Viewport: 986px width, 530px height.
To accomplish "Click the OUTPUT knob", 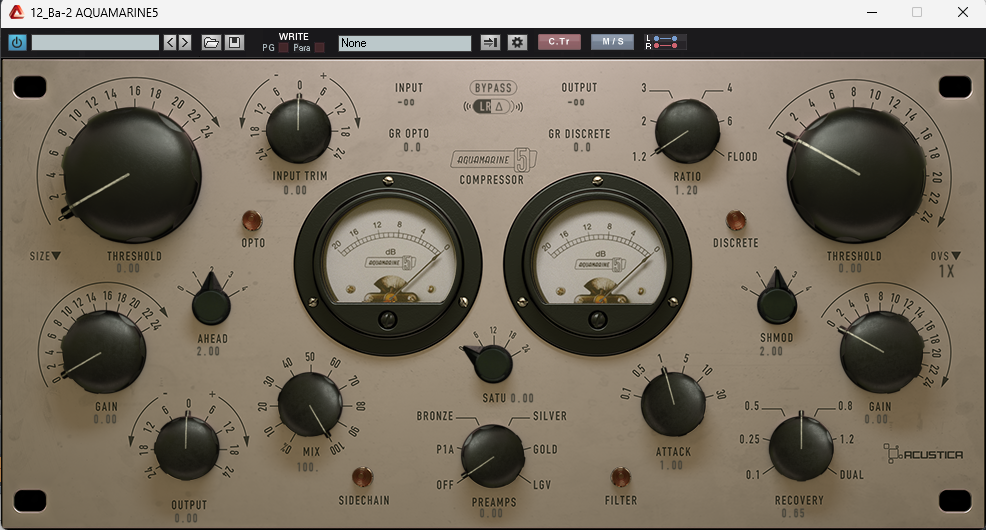I will click(x=187, y=448).
